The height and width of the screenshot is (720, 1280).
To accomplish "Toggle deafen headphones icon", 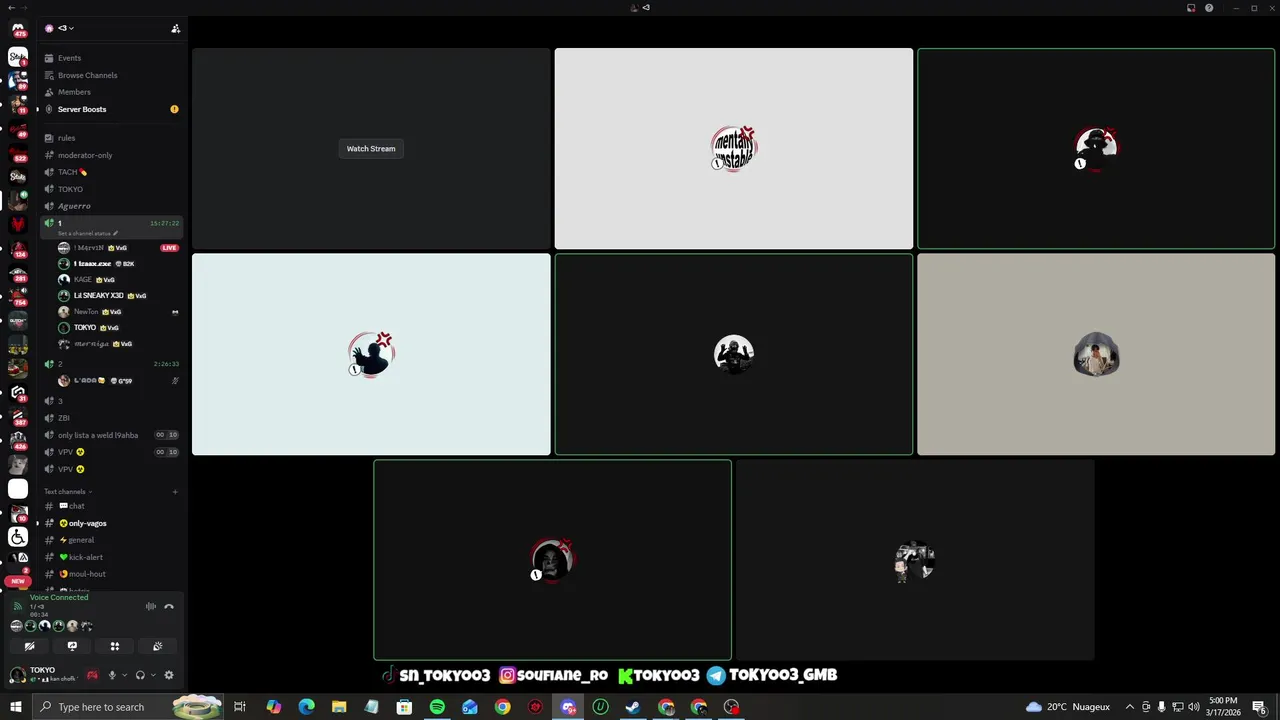I will pos(140,675).
